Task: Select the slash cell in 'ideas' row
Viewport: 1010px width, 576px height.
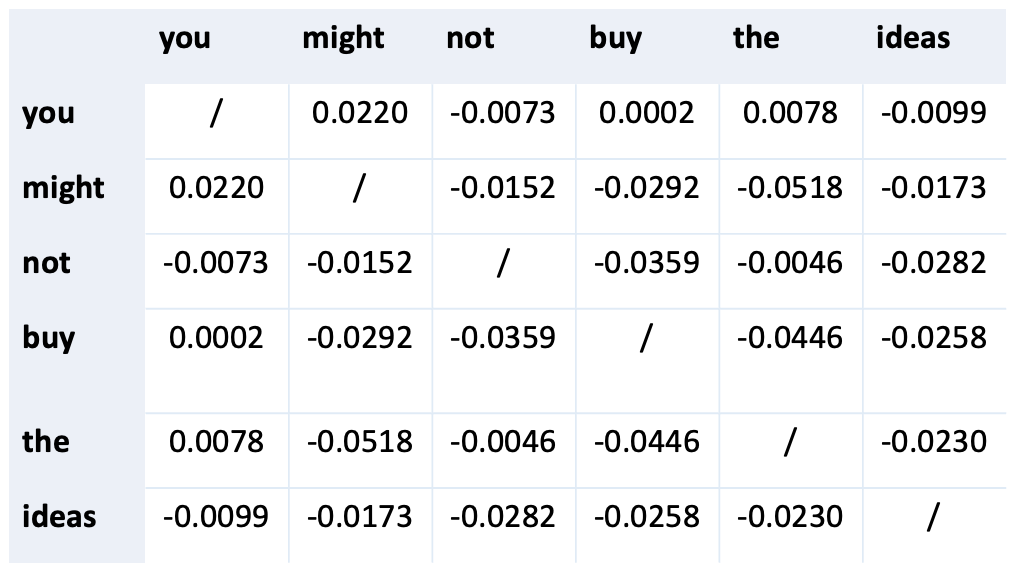Action: (x=933, y=517)
